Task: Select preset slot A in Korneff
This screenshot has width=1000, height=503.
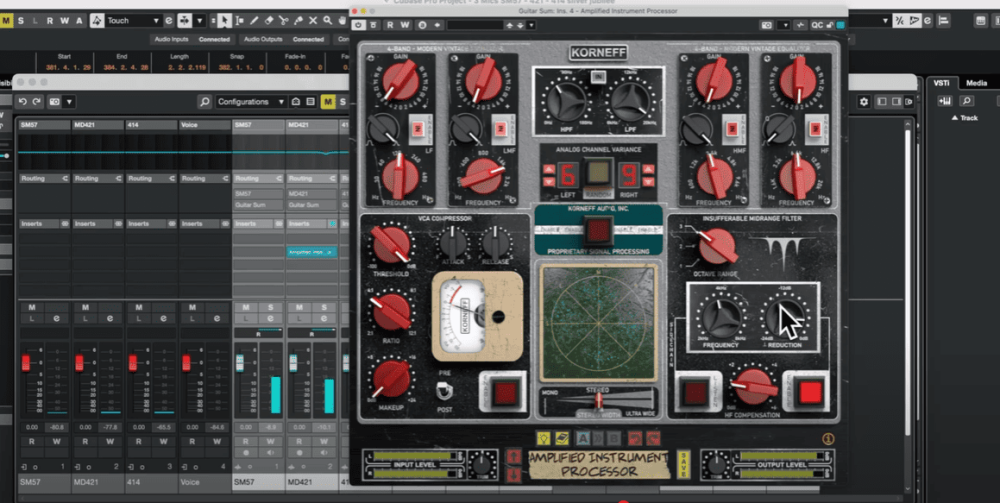Action: click(x=582, y=438)
